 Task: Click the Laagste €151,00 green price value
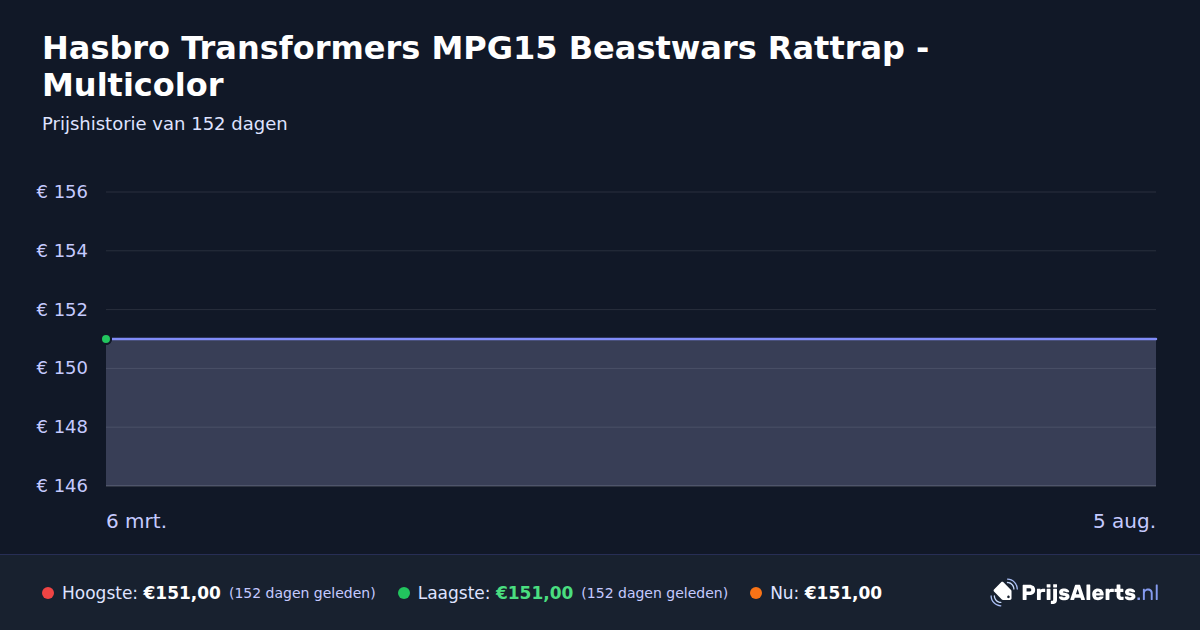[534, 593]
